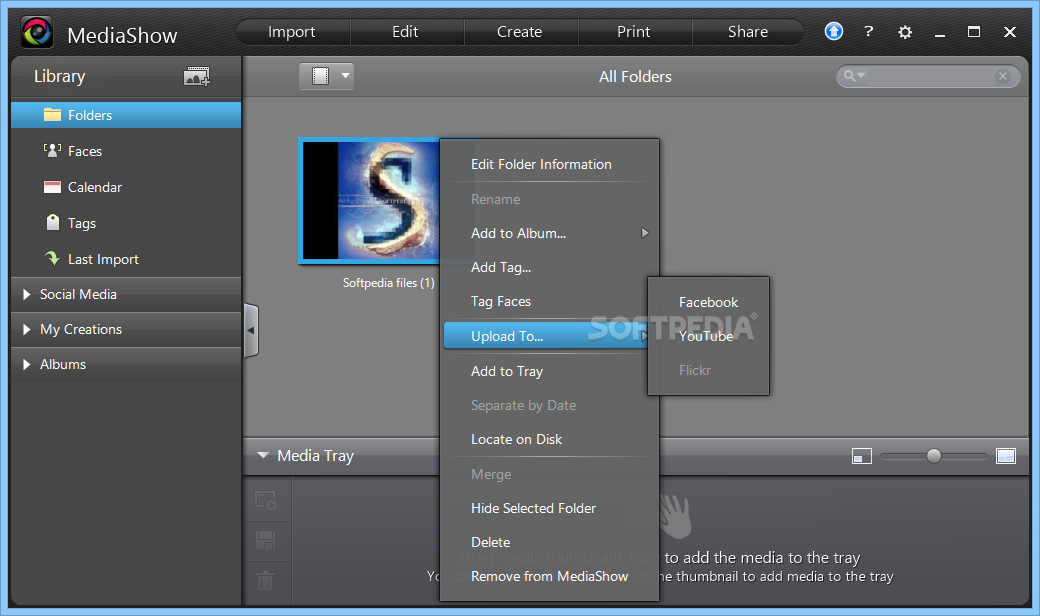This screenshot has height=616, width=1040.
Task: Click the small thumbnail size icon
Action: point(862,456)
